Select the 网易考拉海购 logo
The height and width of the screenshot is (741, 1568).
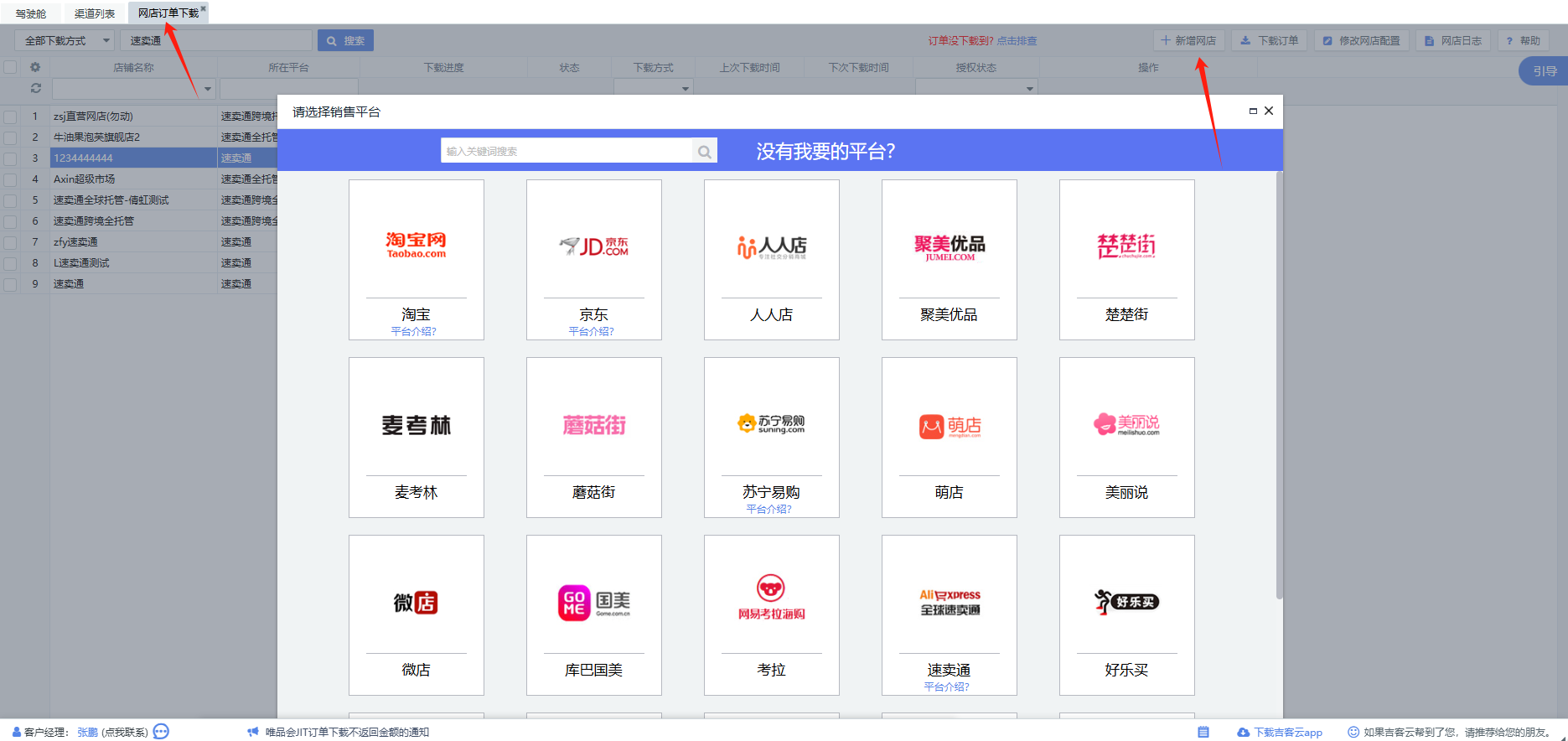(x=771, y=598)
